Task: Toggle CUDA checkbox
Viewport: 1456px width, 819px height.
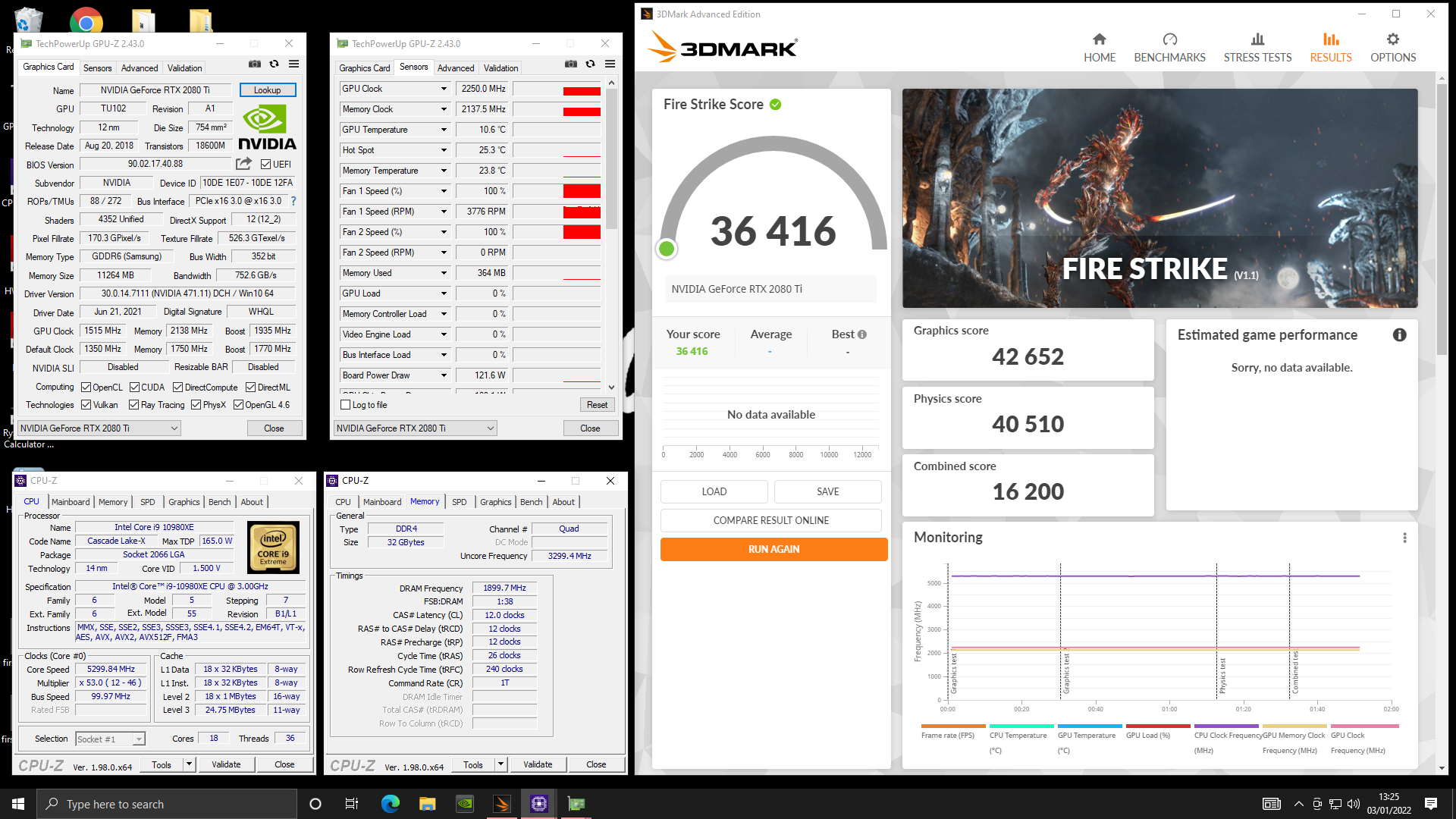Action: pyautogui.click(x=135, y=388)
